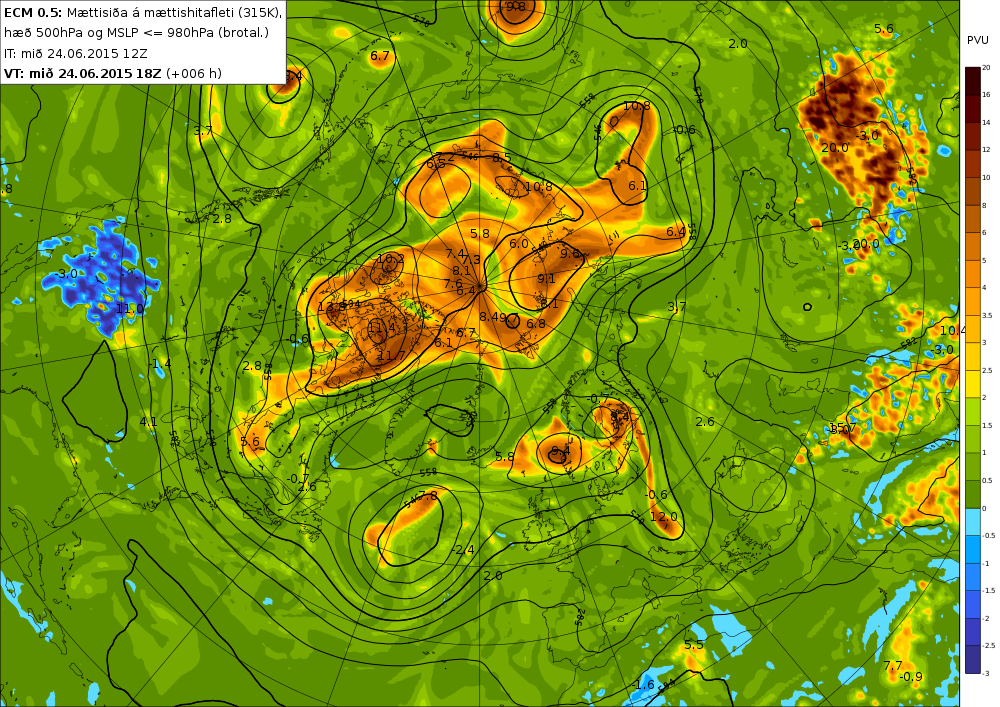The image size is (1000, 707).
Task: Click the 11.0 value in the blue patch
Action: point(129,309)
